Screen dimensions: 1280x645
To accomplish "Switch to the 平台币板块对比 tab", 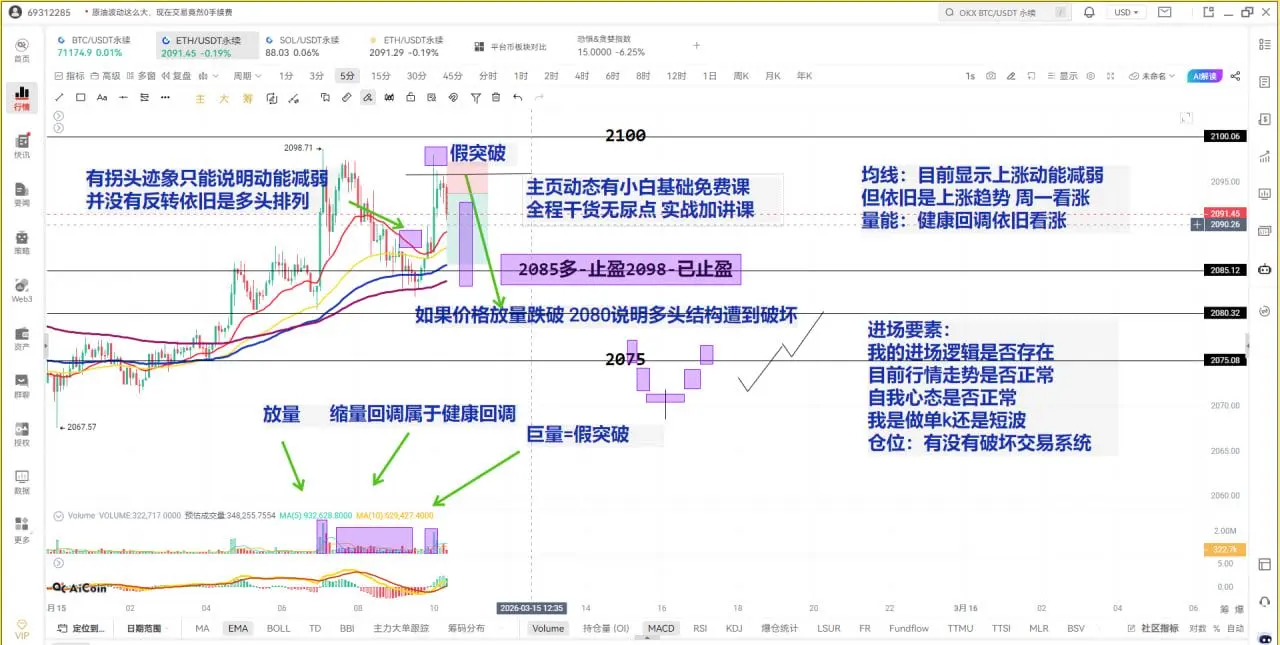I will click(x=510, y=46).
